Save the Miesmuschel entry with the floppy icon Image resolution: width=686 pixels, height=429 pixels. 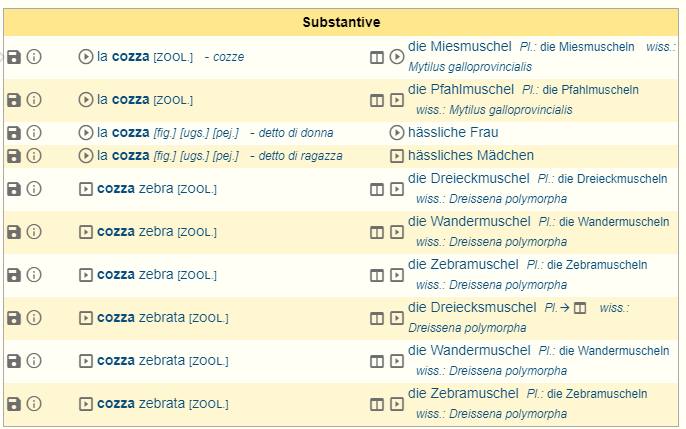tap(14, 57)
